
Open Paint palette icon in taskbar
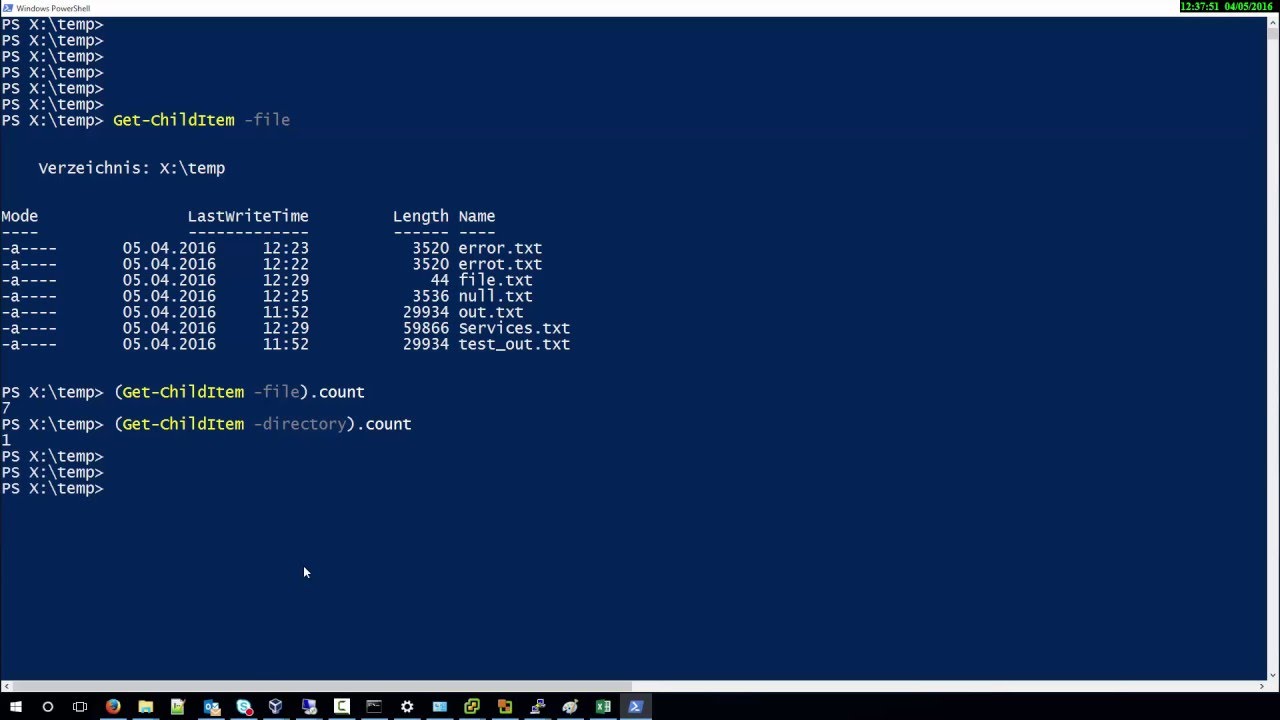click(x=570, y=707)
